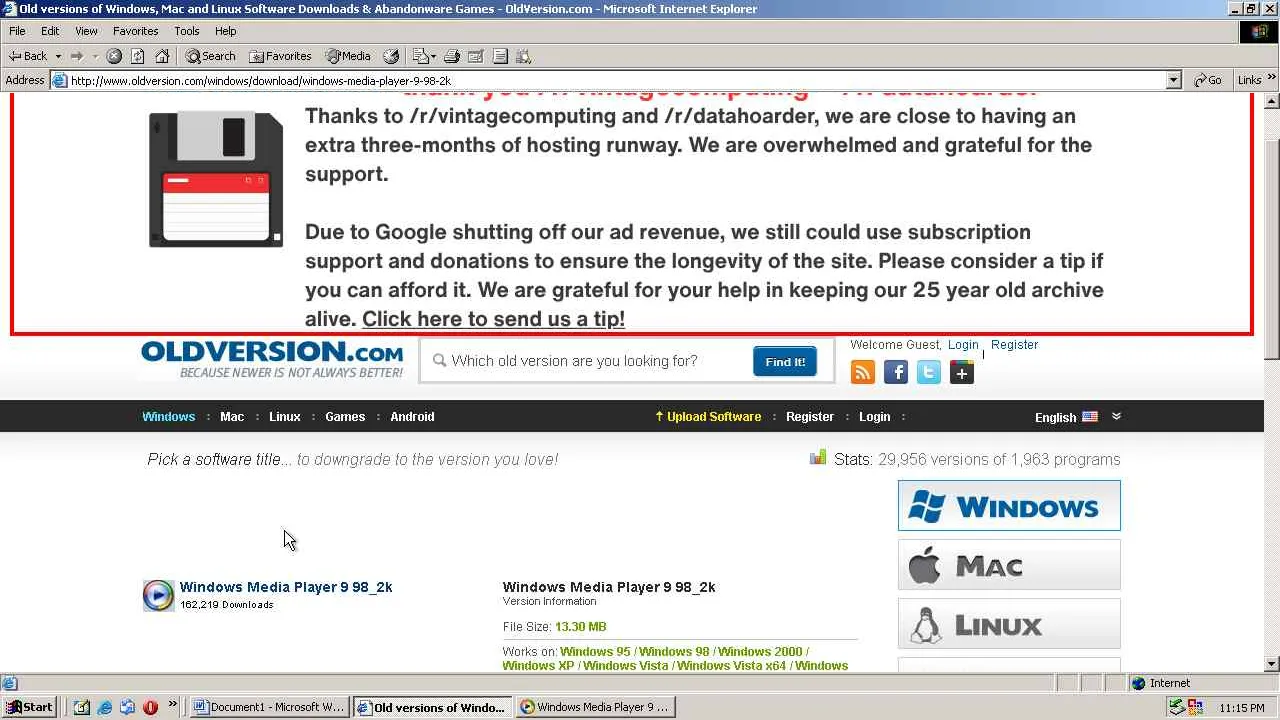Viewport: 1280px width, 720px height.
Task: Open the Media pane
Action: click(x=348, y=56)
